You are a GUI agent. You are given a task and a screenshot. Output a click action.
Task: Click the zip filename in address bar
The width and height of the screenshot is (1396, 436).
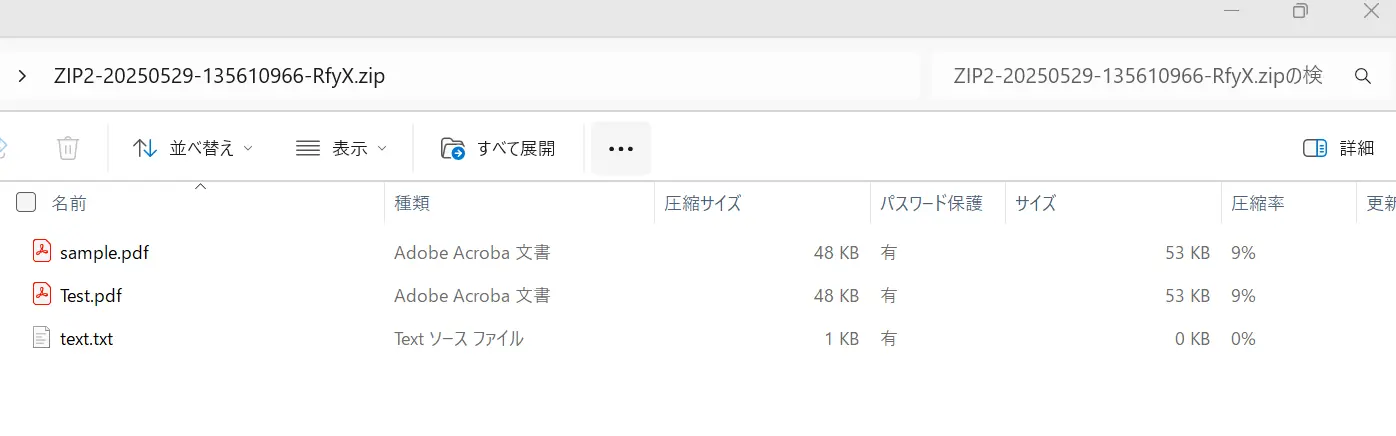pyautogui.click(x=219, y=76)
